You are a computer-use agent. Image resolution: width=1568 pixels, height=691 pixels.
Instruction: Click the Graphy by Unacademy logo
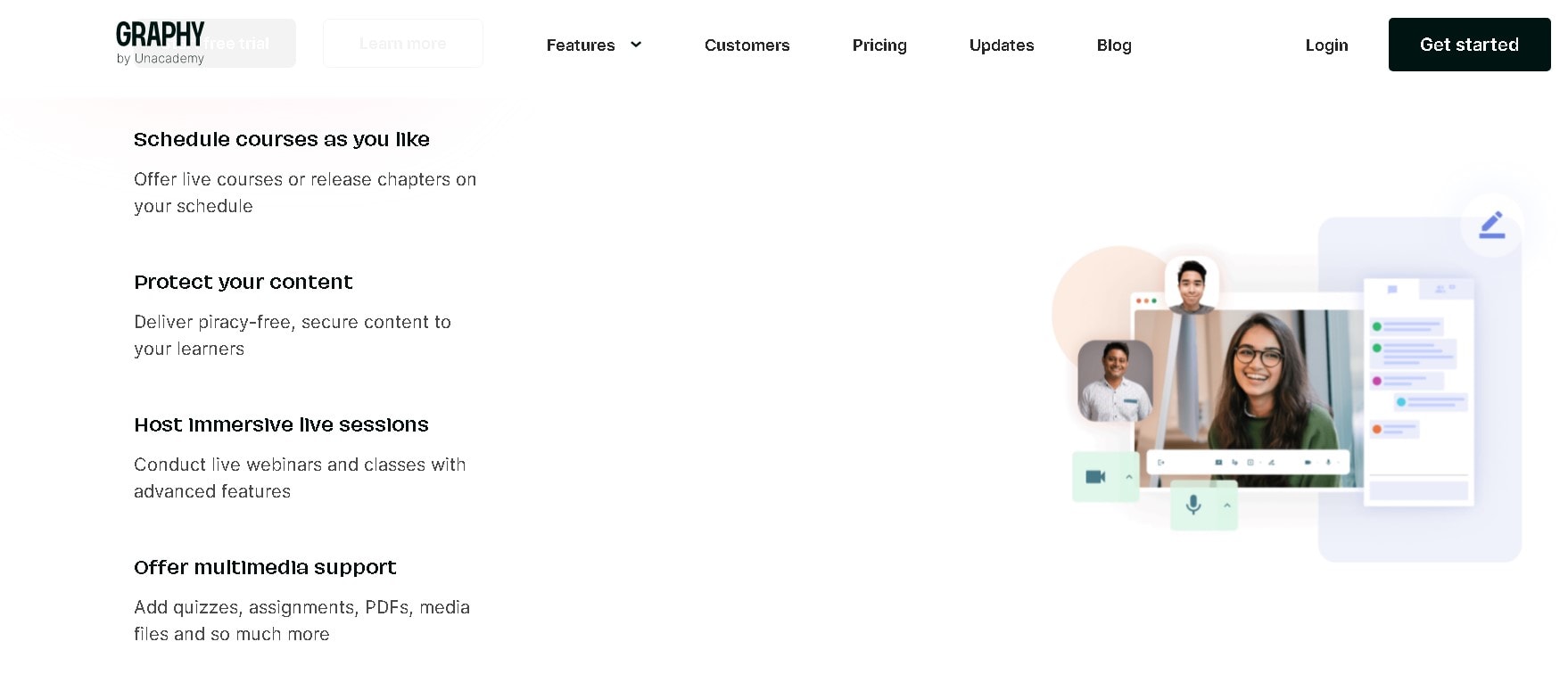161,43
